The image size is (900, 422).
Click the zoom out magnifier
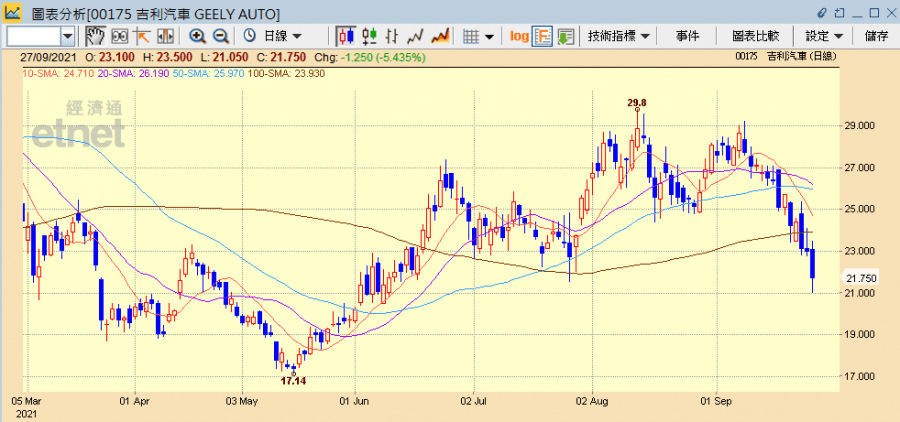220,36
